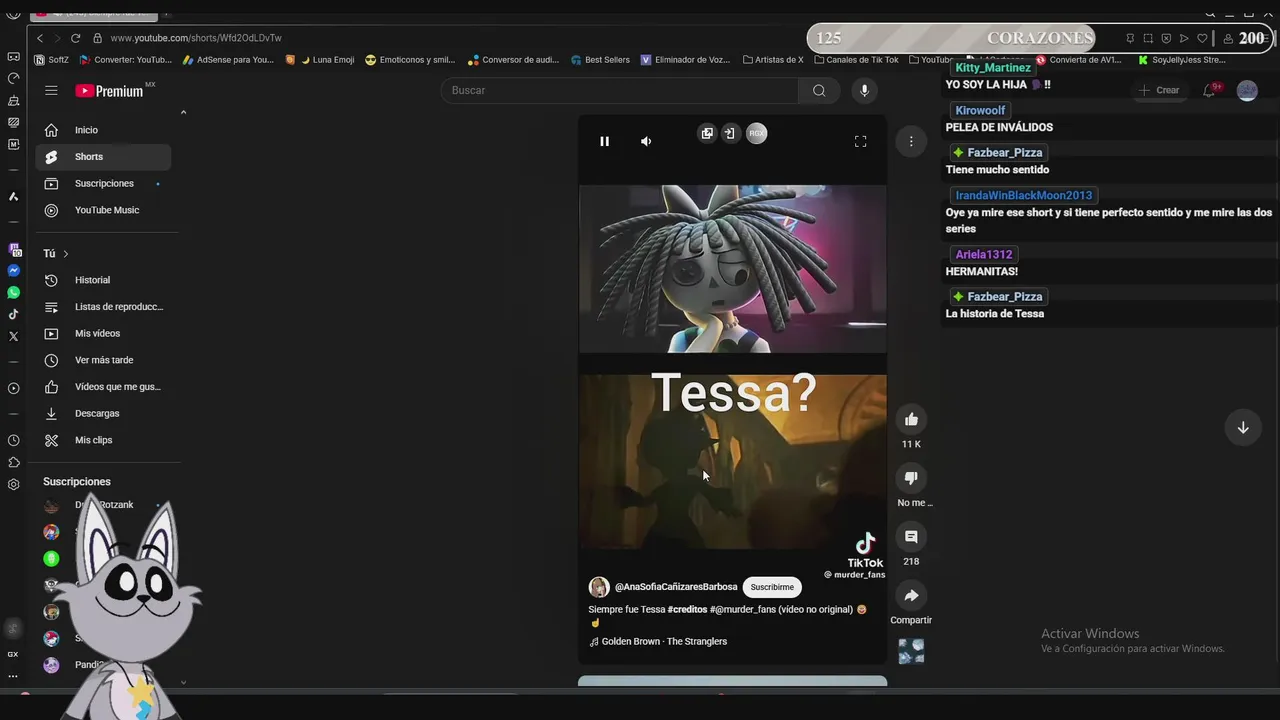Mute the Shorts video volume
1280x720 pixels.
(x=646, y=141)
